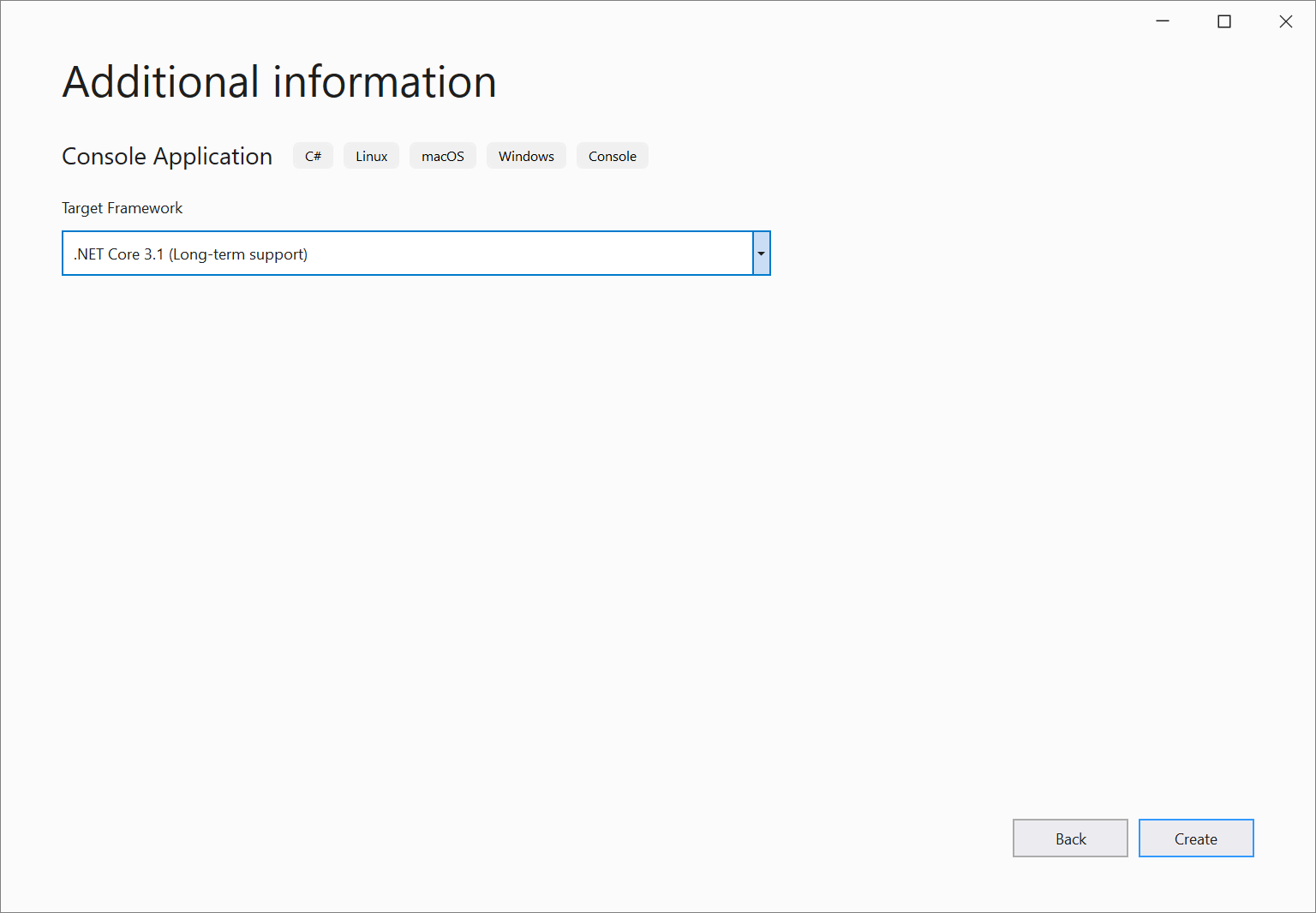Select the Linux platform tag
The height and width of the screenshot is (913, 1316).
coord(371,156)
